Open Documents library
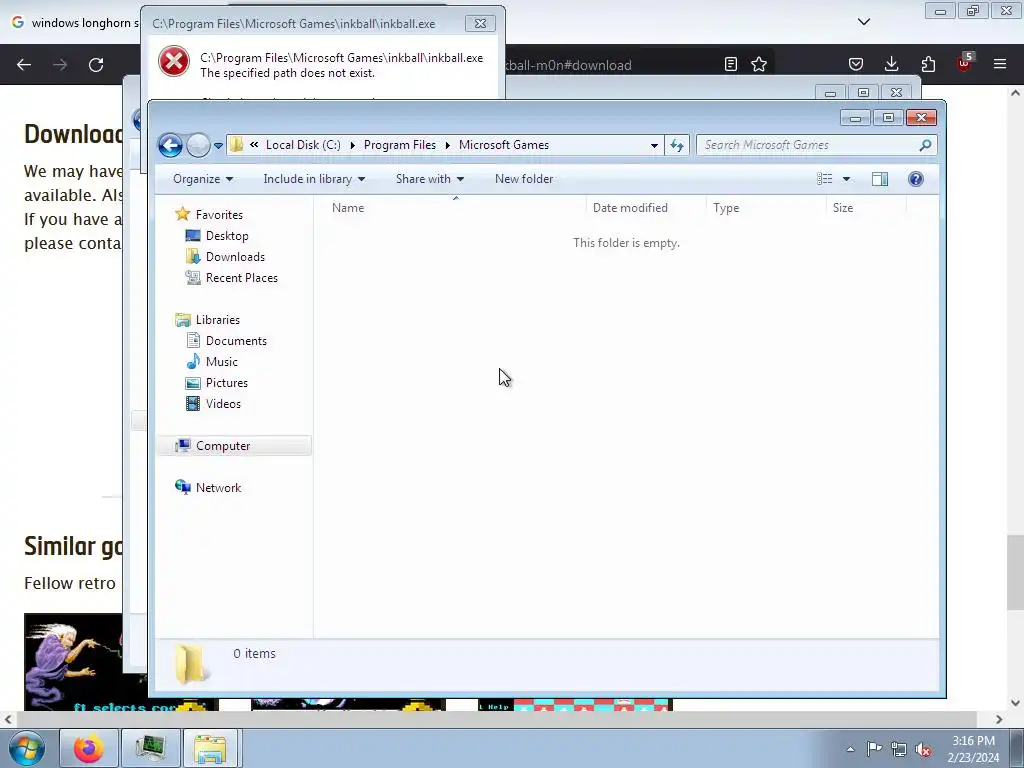This screenshot has height=768, width=1024. [x=236, y=341]
